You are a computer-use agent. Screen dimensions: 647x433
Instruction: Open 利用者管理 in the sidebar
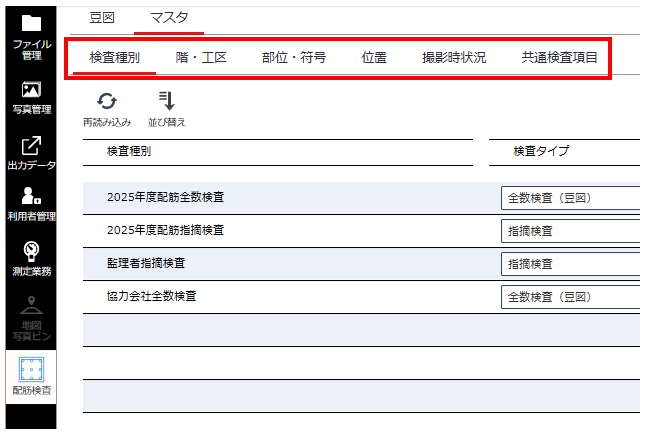31,204
